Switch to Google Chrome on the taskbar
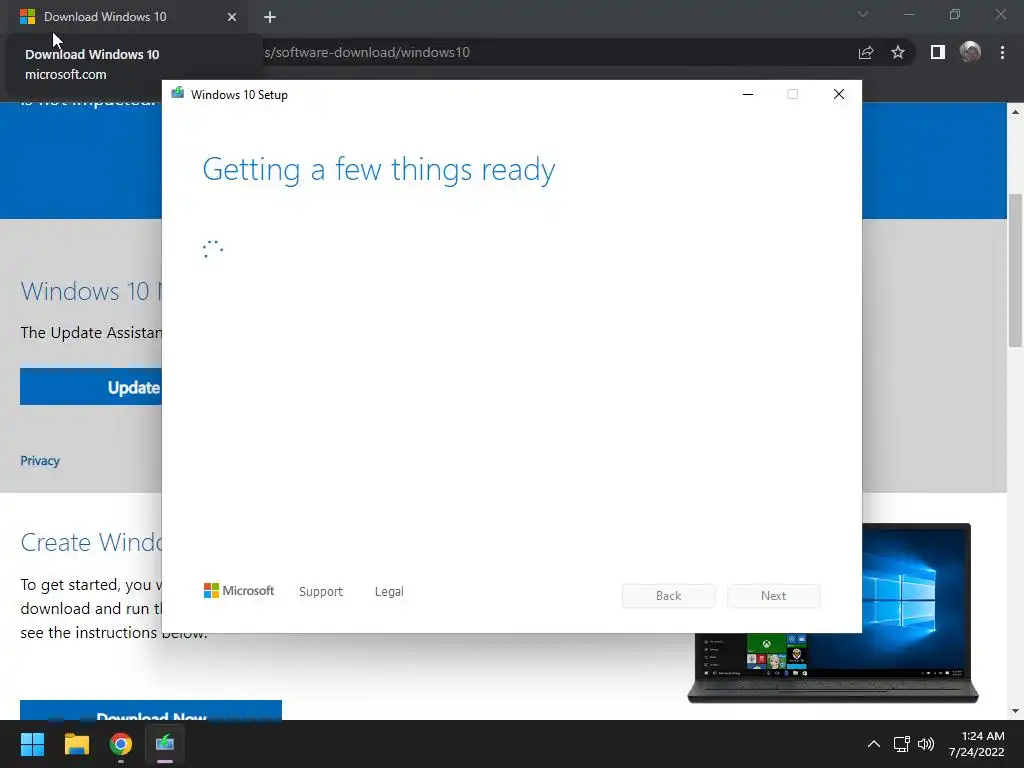Screen dimensions: 1024x768 (121, 744)
